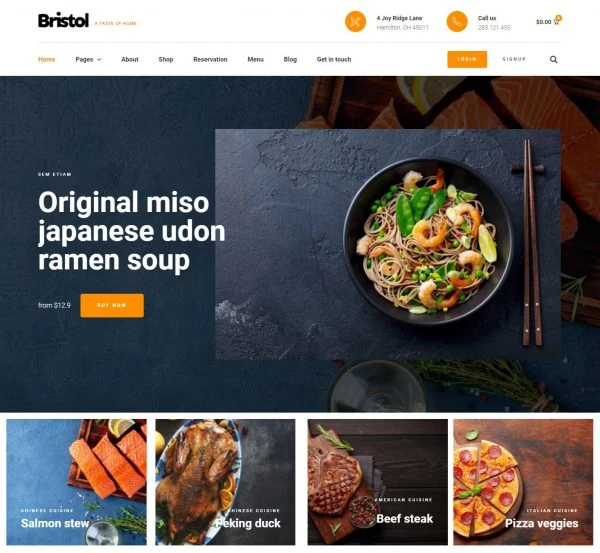Viewport: 600px width, 553px height.
Task: Click the Buy Now button
Action: click(x=112, y=305)
